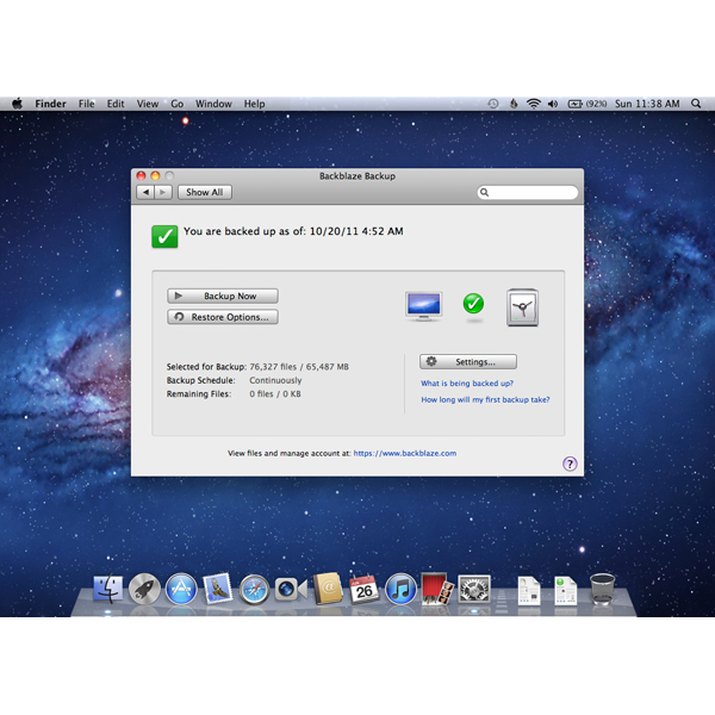Viewport: 715px width, 715px height.
Task: Open the backblaze.com link
Action: click(405, 453)
